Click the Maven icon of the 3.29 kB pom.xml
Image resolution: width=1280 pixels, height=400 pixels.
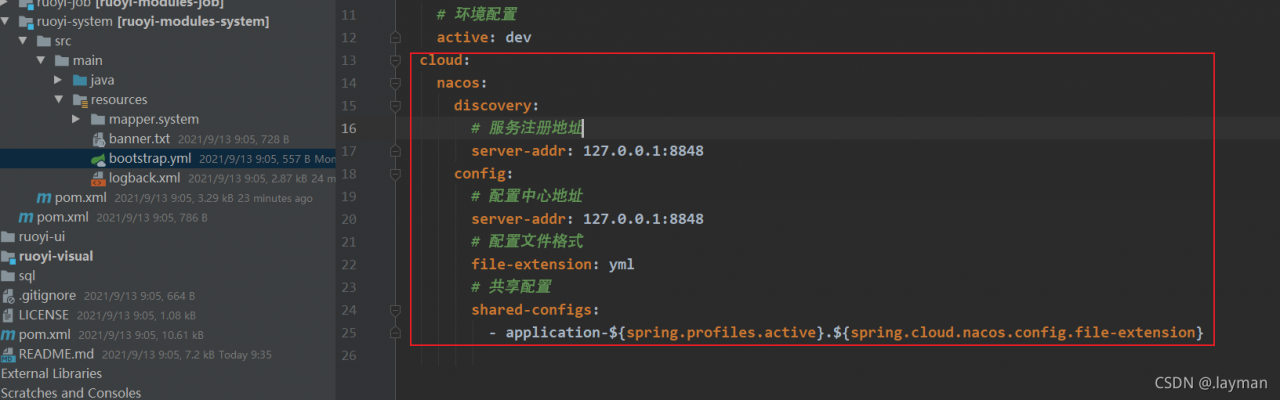pyautogui.click(x=43, y=198)
